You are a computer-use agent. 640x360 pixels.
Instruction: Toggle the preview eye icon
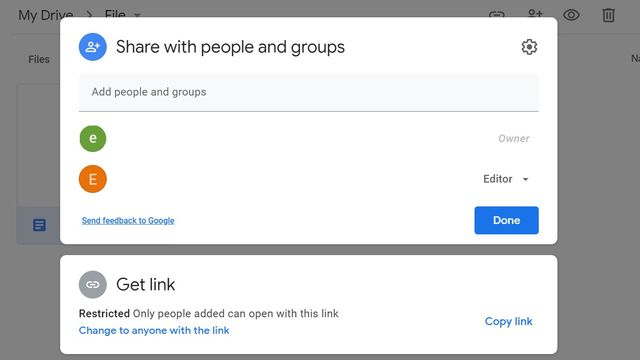click(x=571, y=15)
